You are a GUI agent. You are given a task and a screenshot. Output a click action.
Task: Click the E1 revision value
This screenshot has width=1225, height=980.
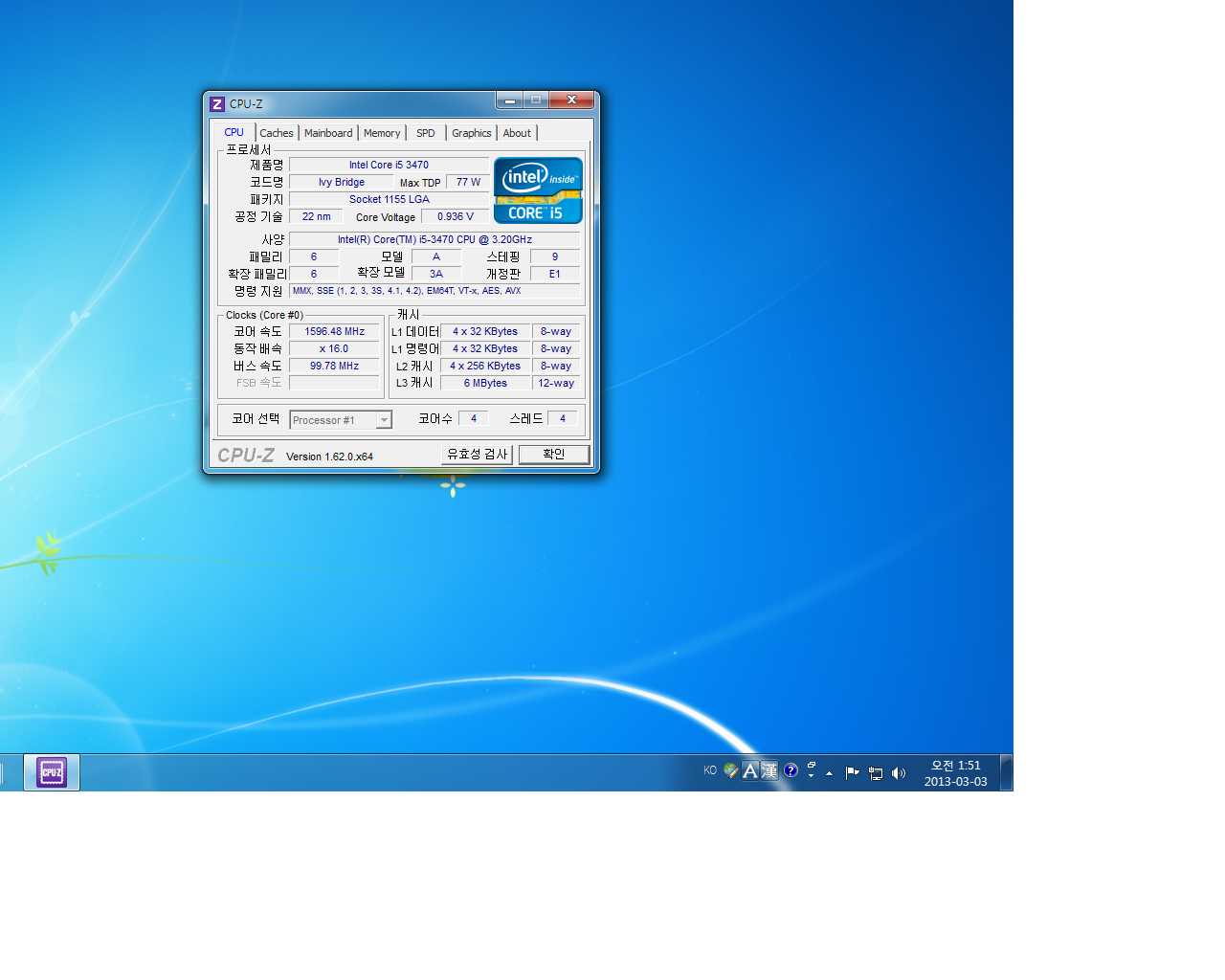pyautogui.click(x=555, y=274)
